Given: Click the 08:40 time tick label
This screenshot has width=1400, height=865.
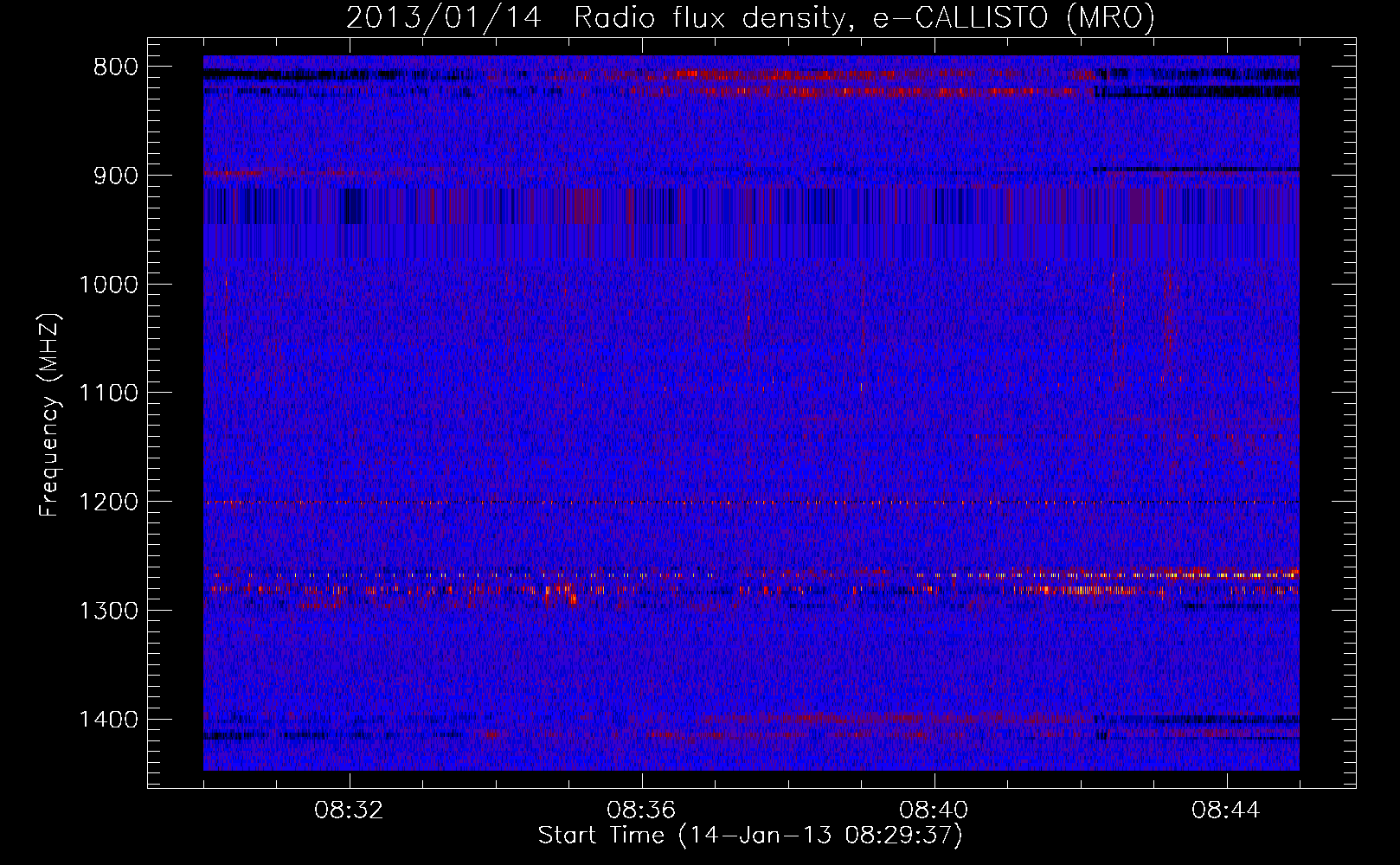Looking at the screenshot, I should 934,811.
